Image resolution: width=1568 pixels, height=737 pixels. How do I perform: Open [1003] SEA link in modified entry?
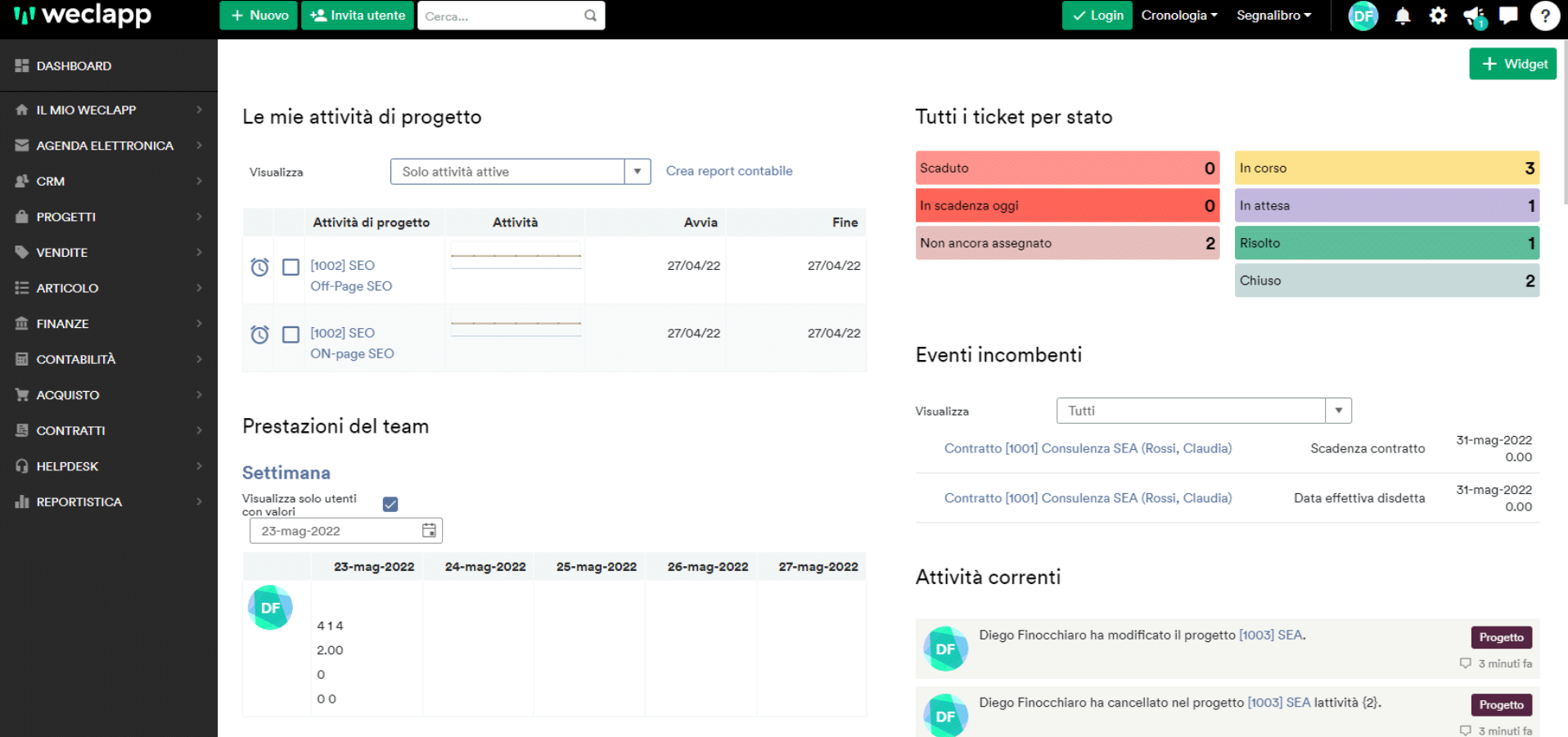point(1271,635)
